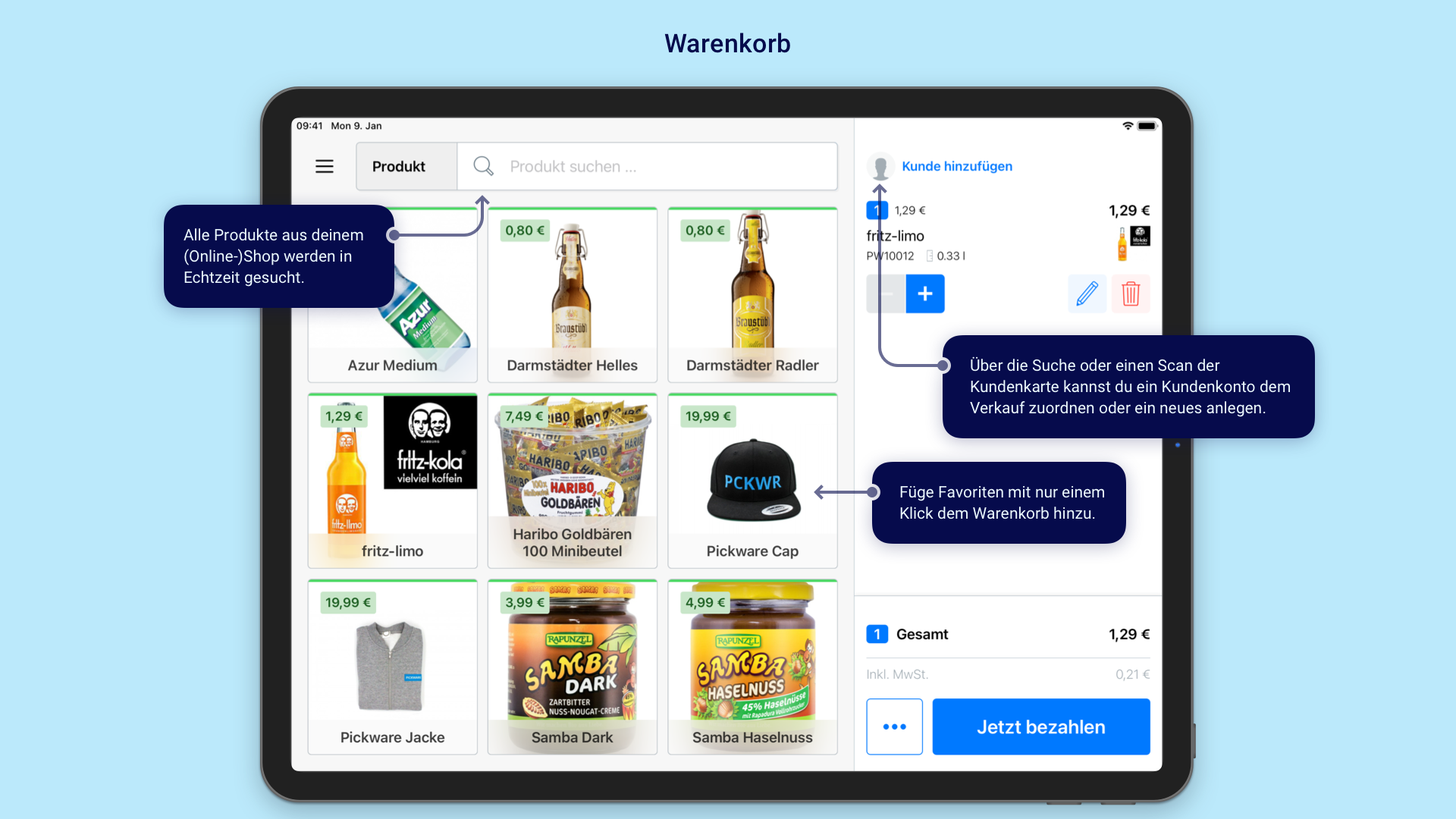Add Samba Haselnuss to the cart

[x=752, y=667]
